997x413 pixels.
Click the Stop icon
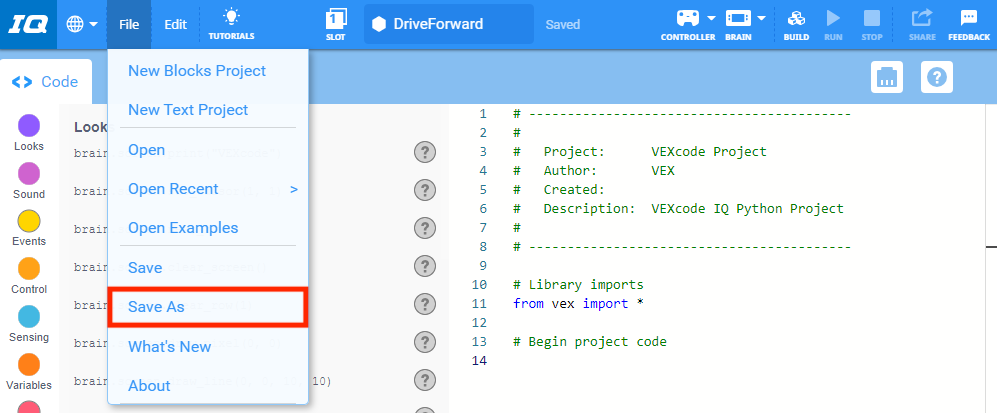coord(872,18)
